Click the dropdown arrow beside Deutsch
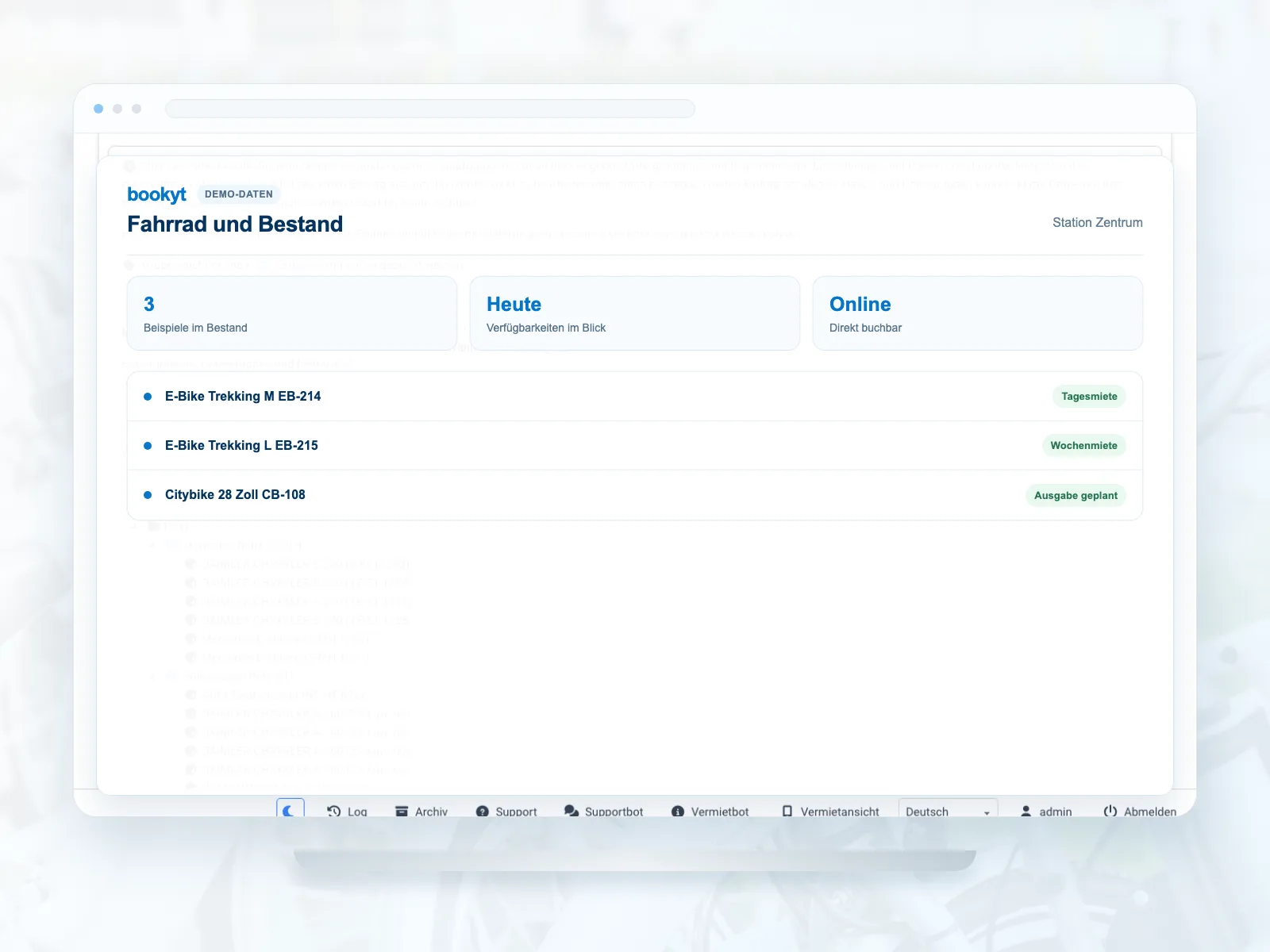 point(987,812)
